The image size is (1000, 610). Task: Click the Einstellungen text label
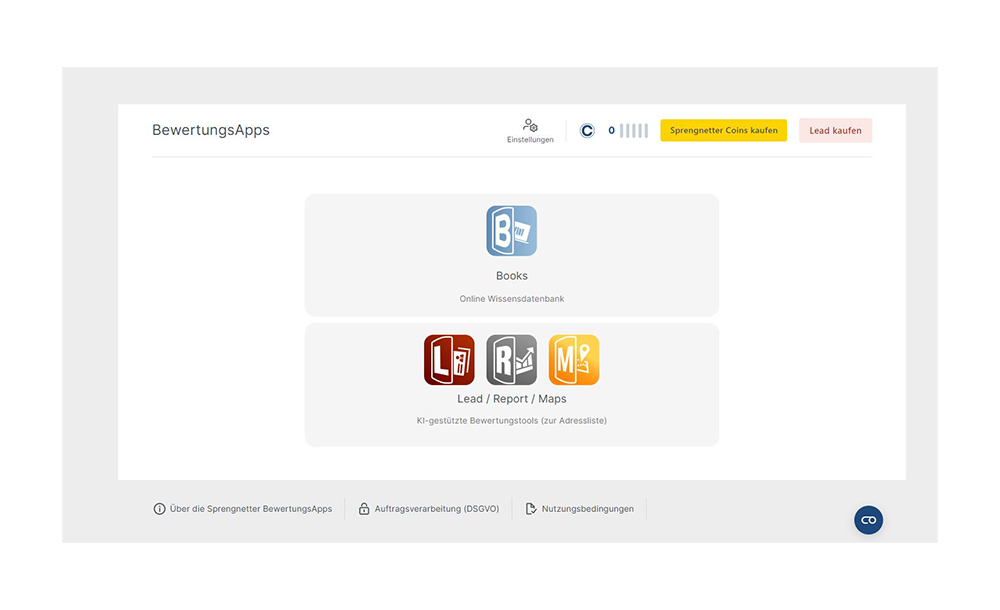tap(530, 140)
